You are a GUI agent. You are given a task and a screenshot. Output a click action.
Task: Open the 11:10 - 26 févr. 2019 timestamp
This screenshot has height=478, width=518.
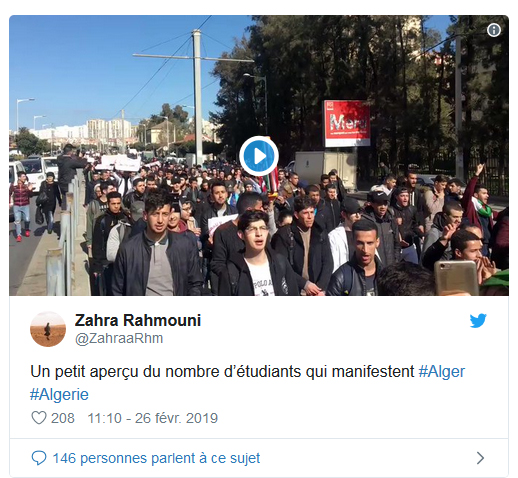(153, 418)
